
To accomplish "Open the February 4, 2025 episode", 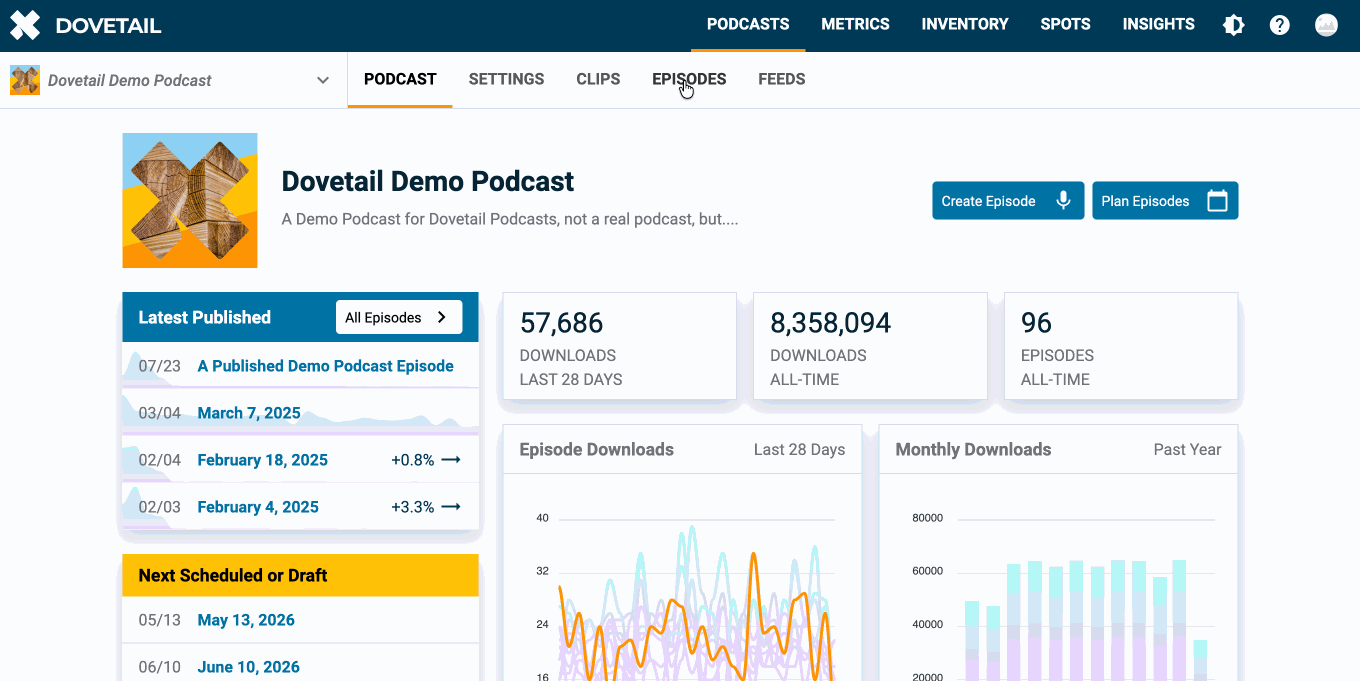I will [x=258, y=507].
